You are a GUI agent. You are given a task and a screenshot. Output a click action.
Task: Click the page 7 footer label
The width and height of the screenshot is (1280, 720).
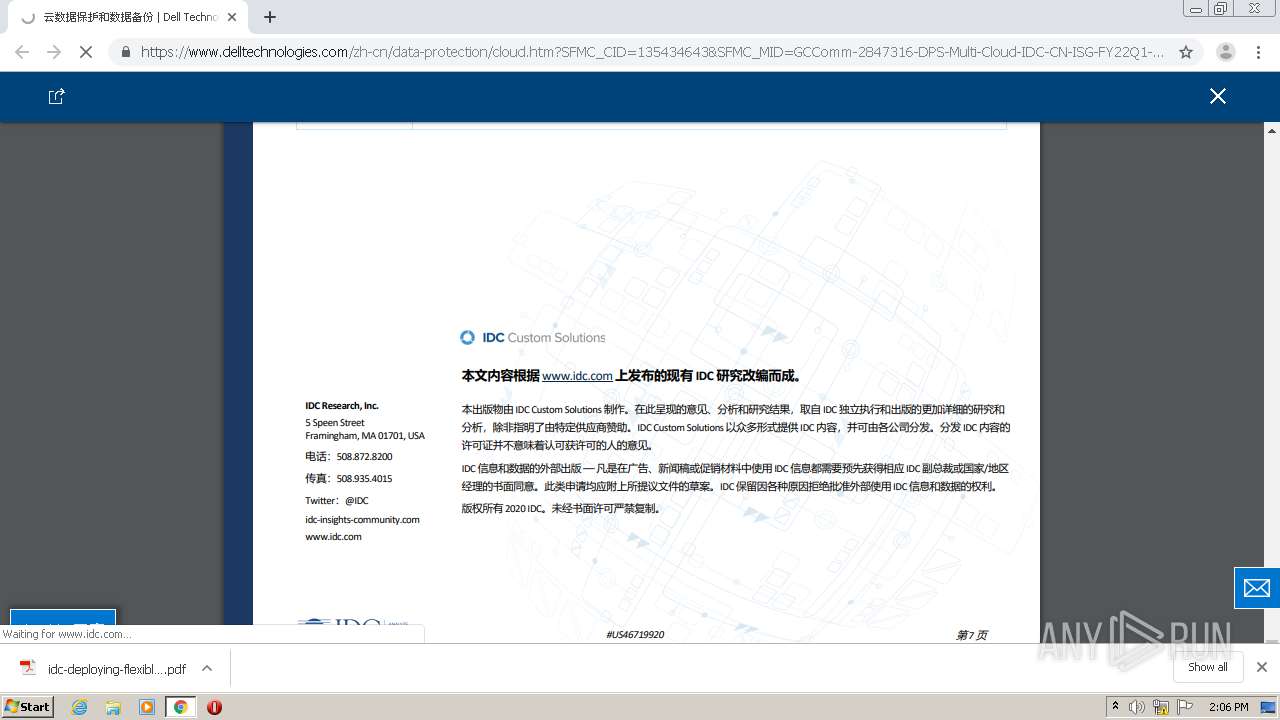[971, 635]
